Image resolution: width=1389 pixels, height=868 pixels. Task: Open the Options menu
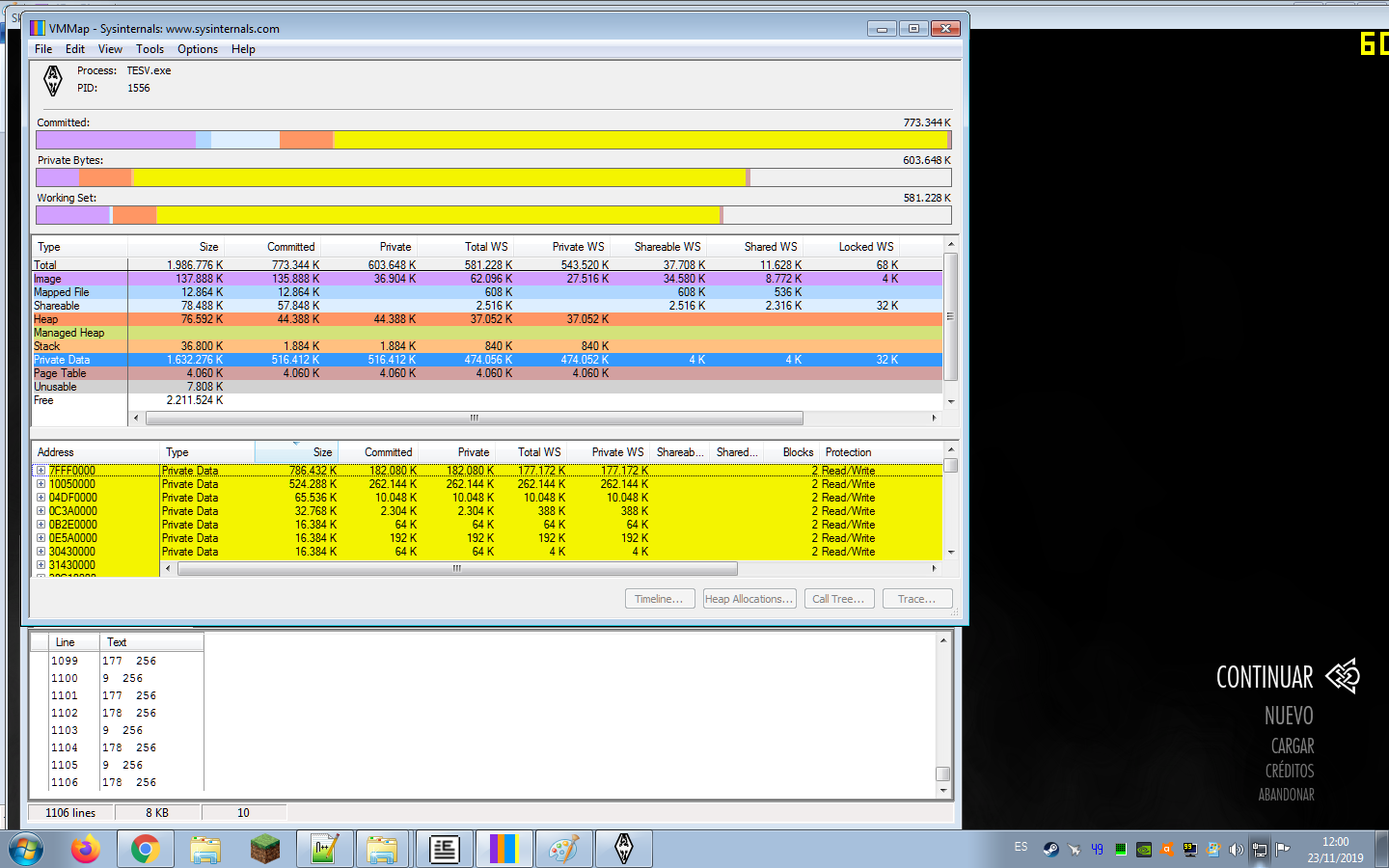(x=198, y=49)
